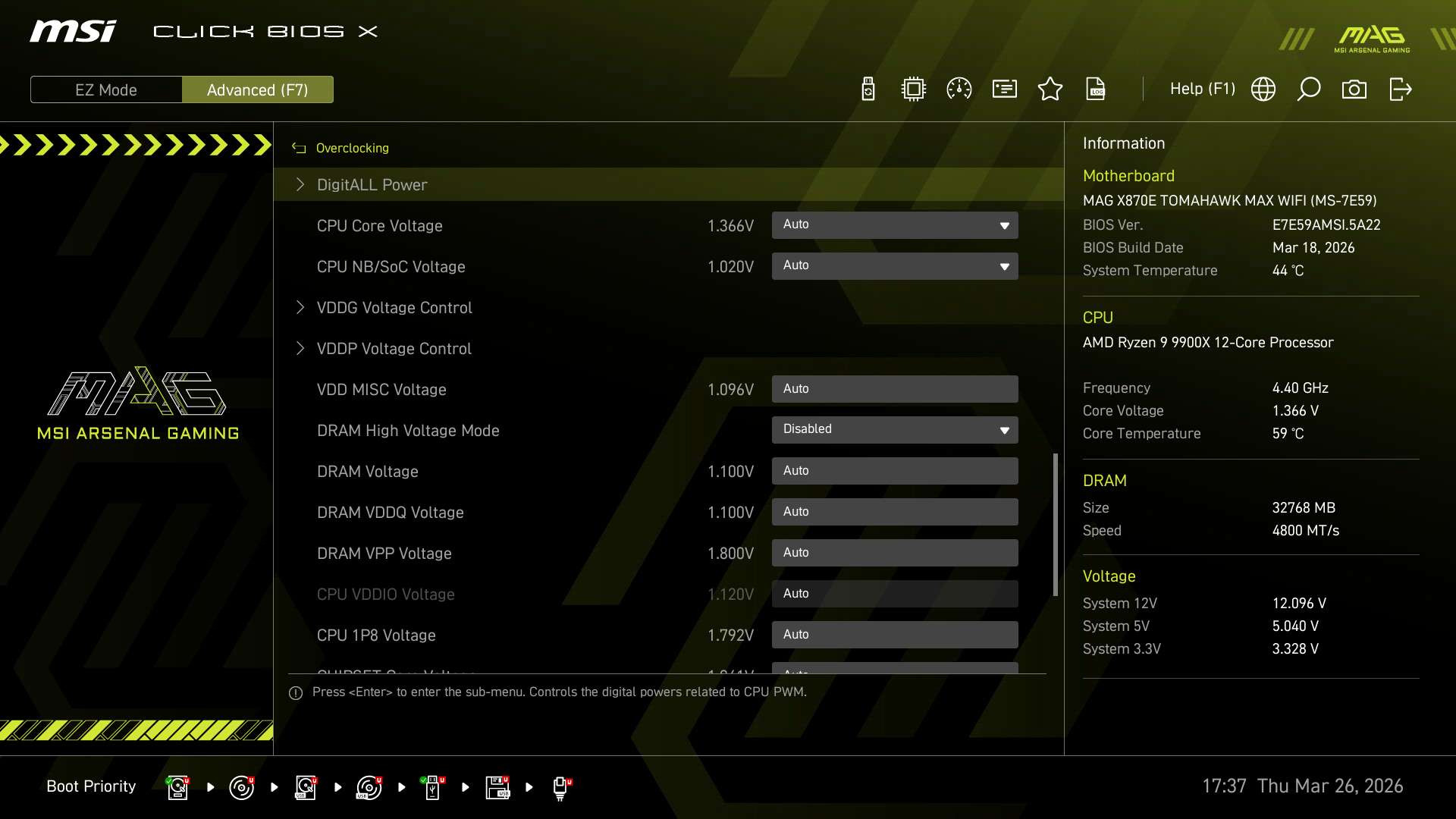
Task: Take a screenshot with the camera icon
Action: click(1355, 89)
